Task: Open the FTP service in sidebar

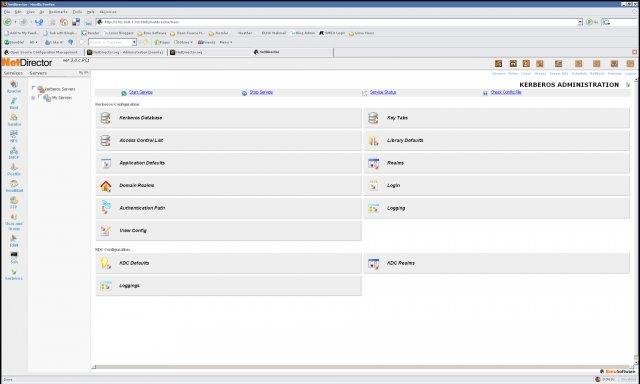Action: click(14, 203)
